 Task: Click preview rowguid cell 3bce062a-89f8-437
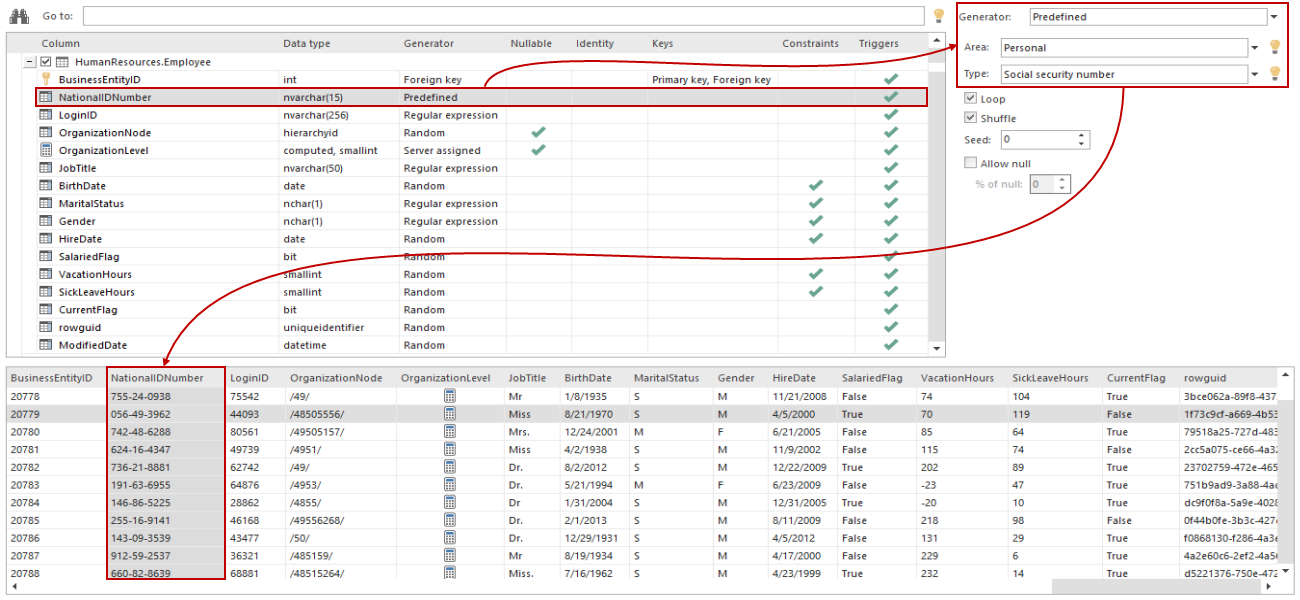(x=1230, y=396)
